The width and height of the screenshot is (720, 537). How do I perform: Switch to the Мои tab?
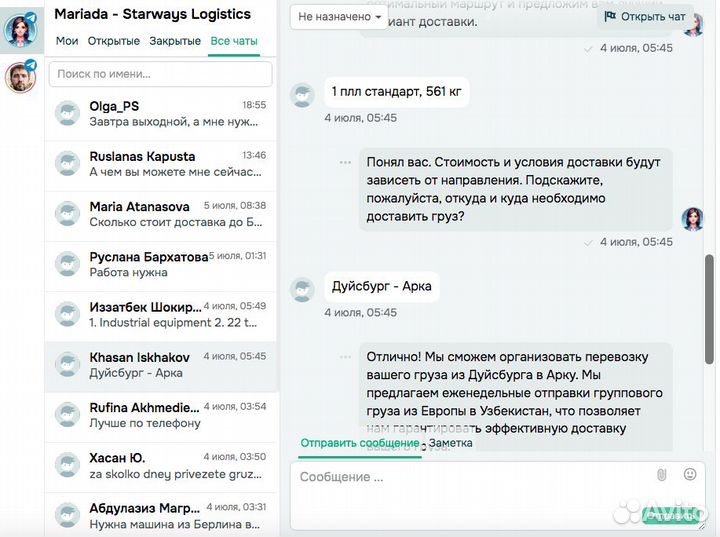point(67,41)
